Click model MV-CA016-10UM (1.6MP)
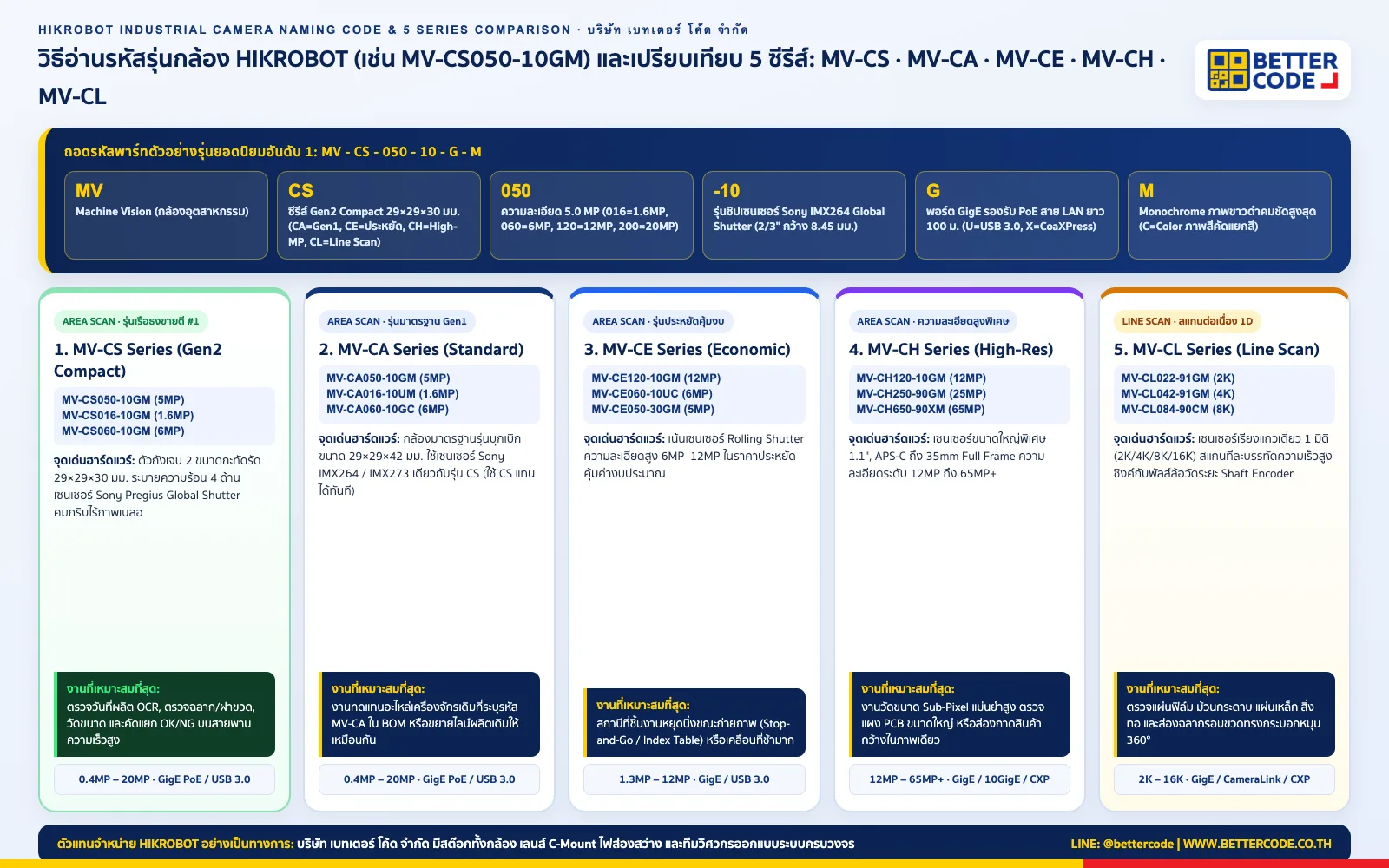The width and height of the screenshot is (1389, 868). coord(392,394)
